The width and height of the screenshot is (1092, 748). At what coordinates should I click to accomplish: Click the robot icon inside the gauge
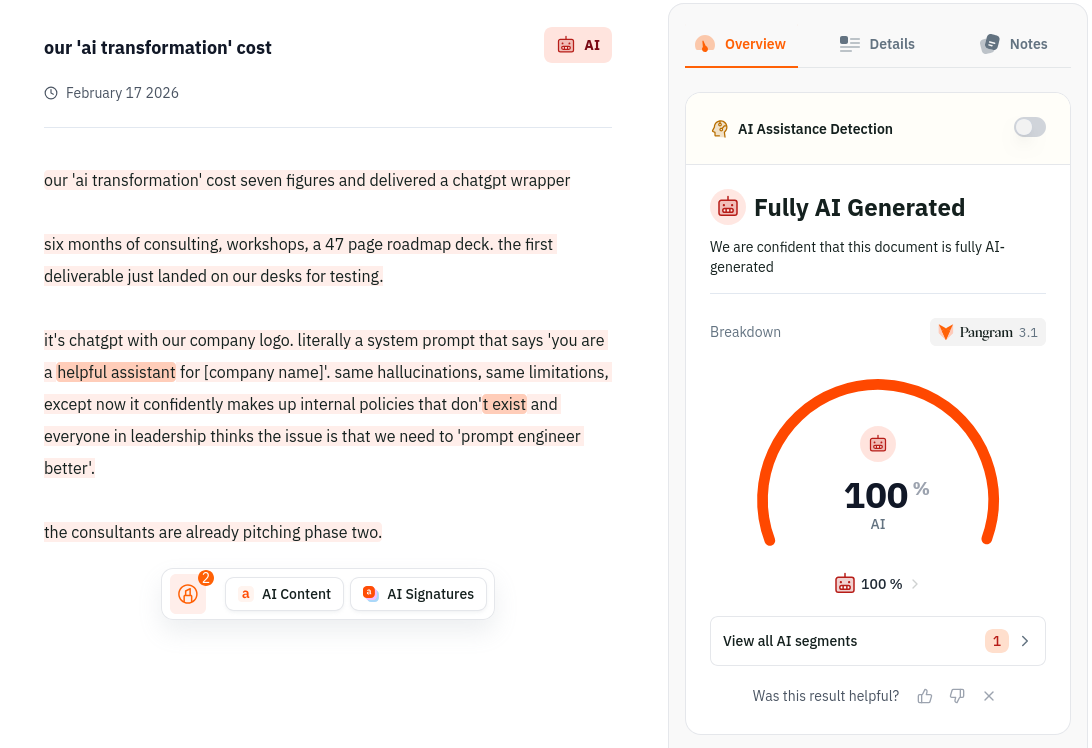[x=878, y=444]
